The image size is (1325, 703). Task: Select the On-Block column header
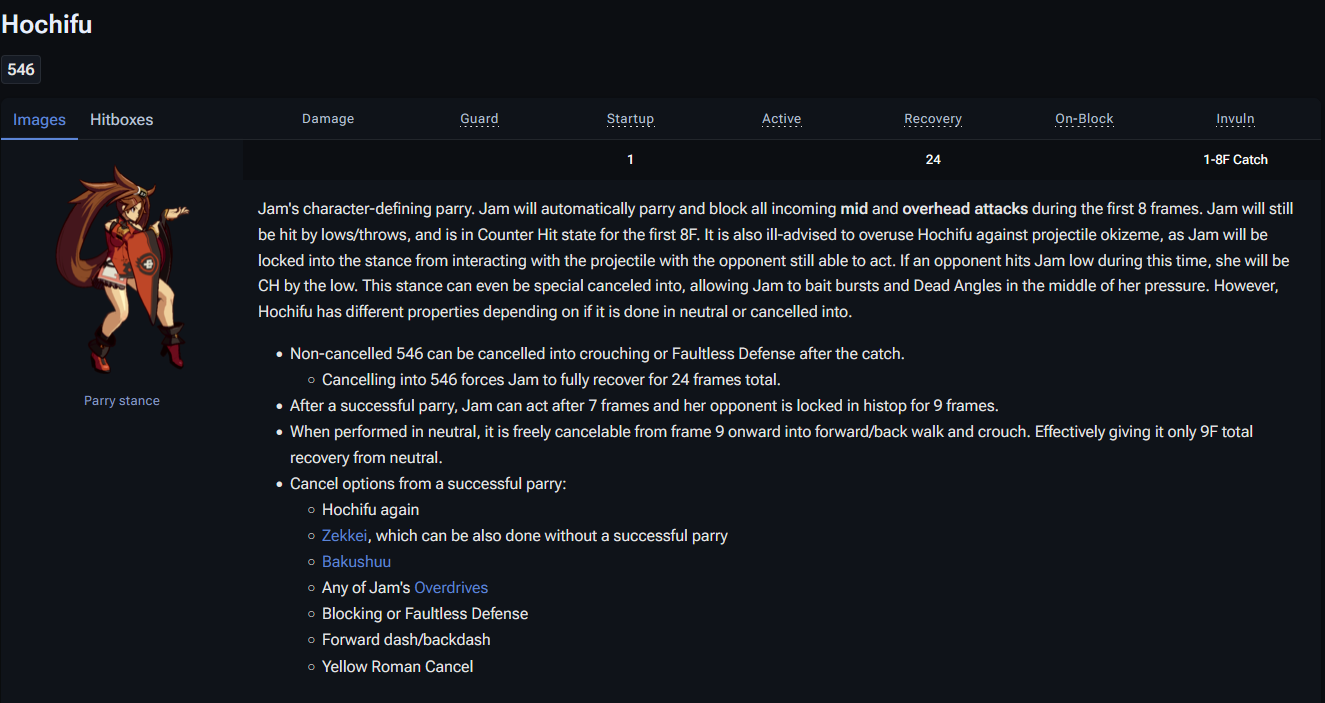coord(1084,119)
